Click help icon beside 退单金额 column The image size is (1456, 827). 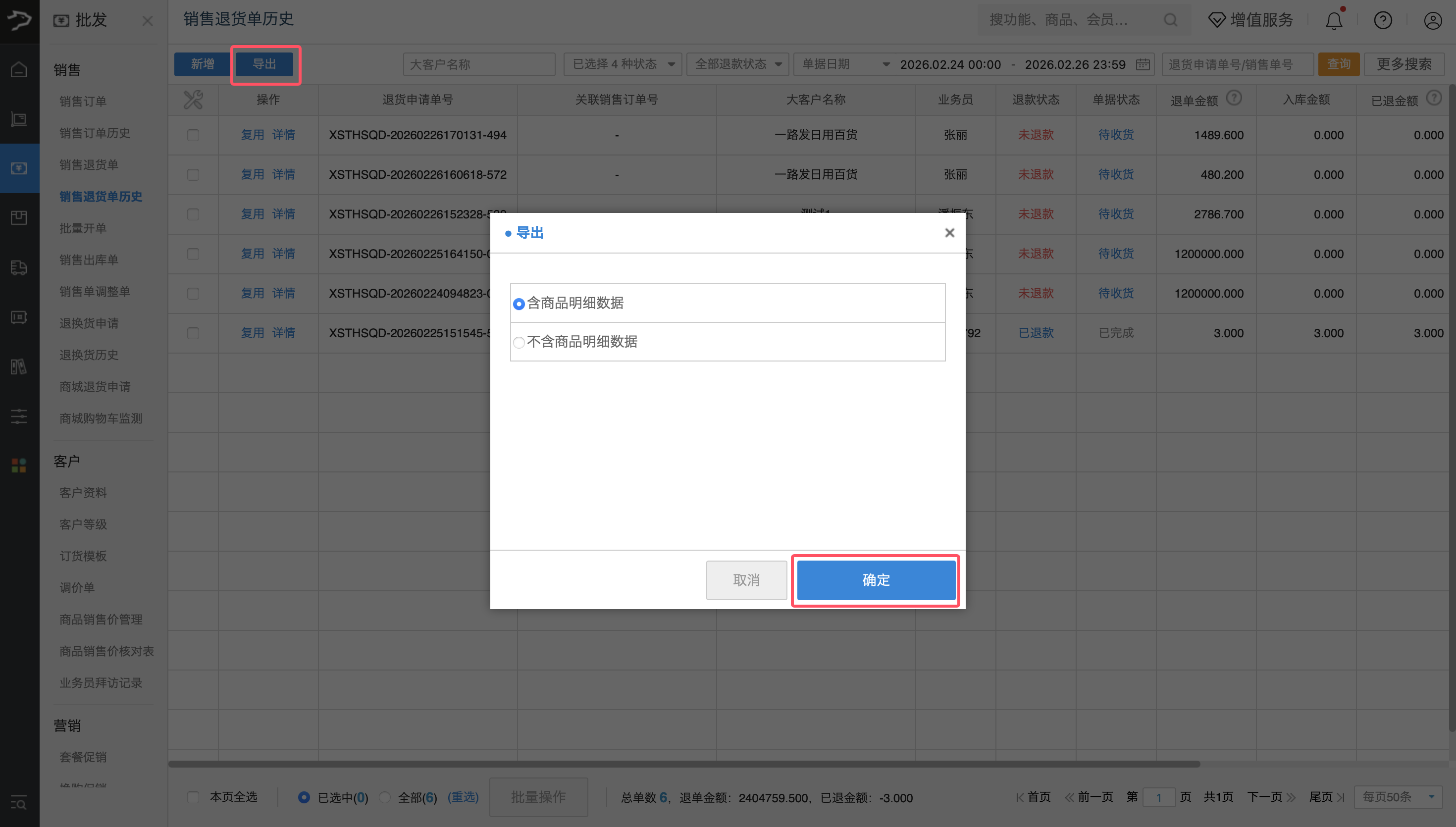pyautogui.click(x=1234, y=98)
